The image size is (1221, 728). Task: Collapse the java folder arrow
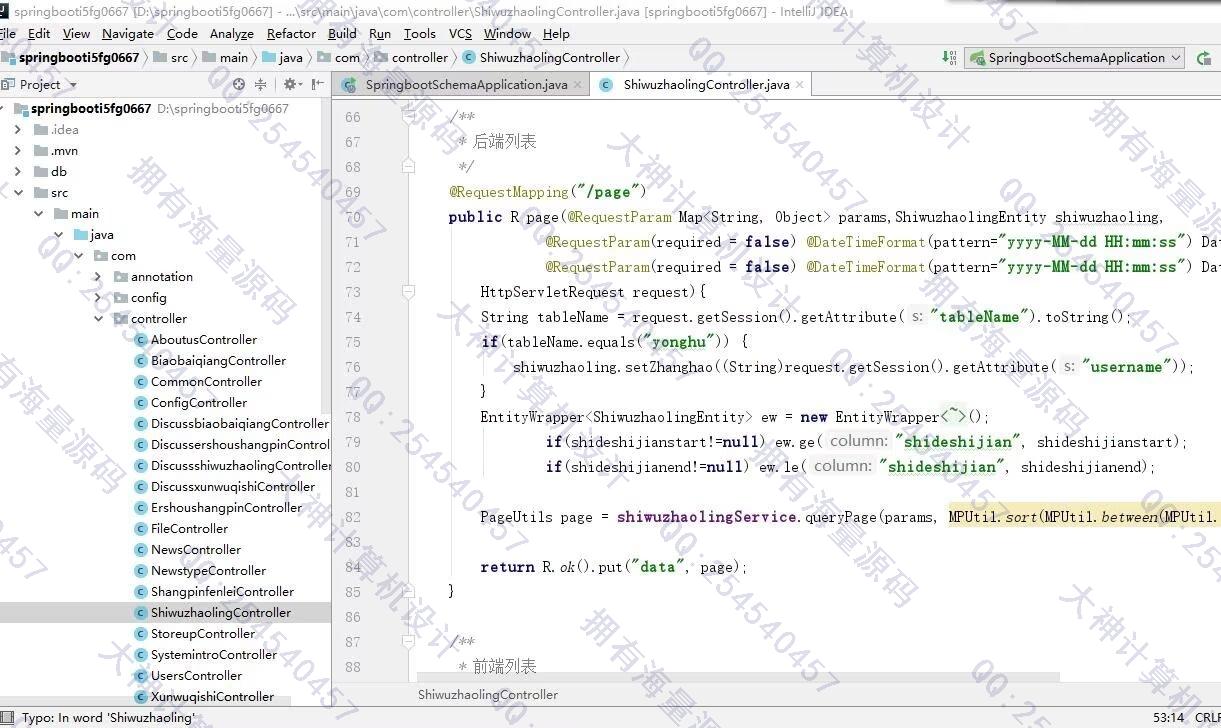(x=58, y=235)
